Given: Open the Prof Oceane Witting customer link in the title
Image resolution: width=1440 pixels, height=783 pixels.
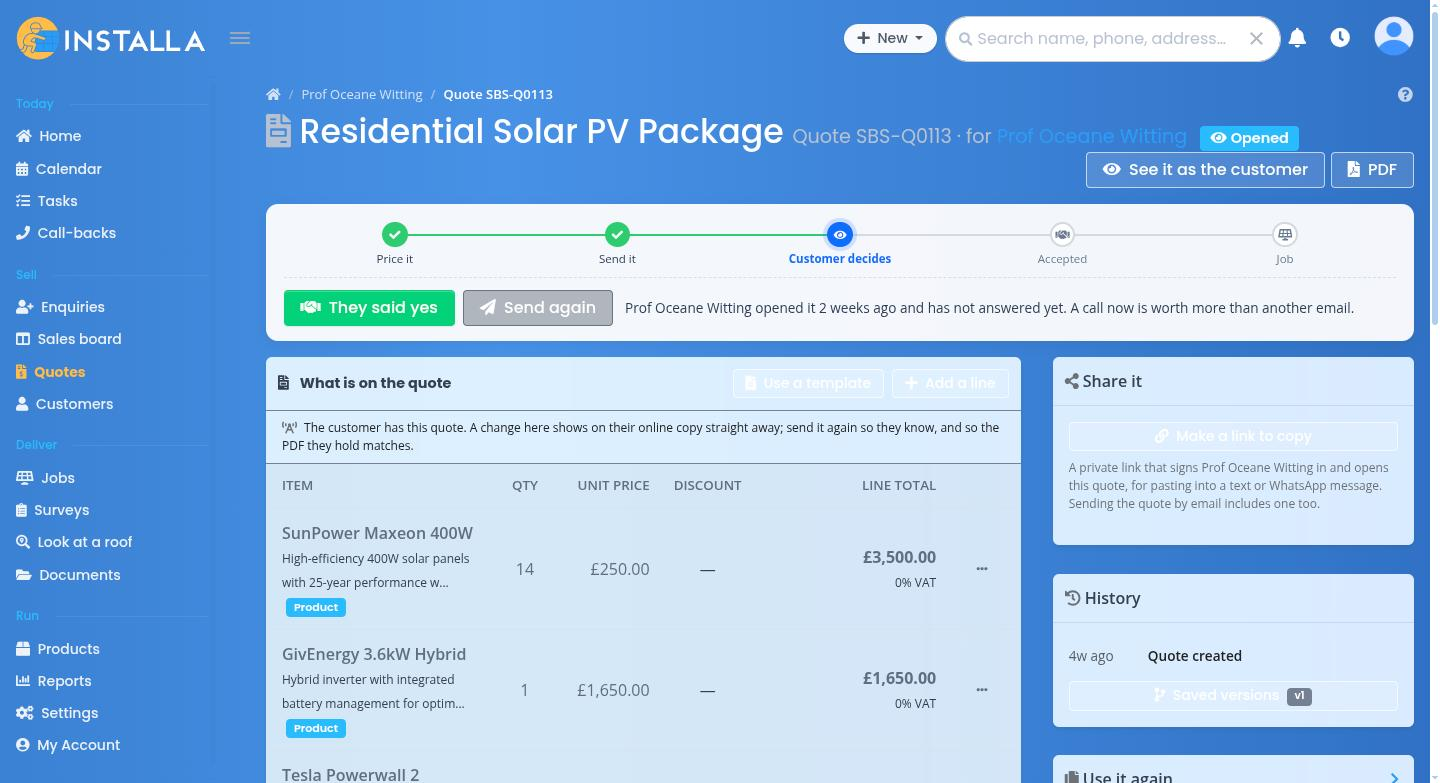Looking at the screenshot, I should pyautogui.click(x=1091, y=136).
